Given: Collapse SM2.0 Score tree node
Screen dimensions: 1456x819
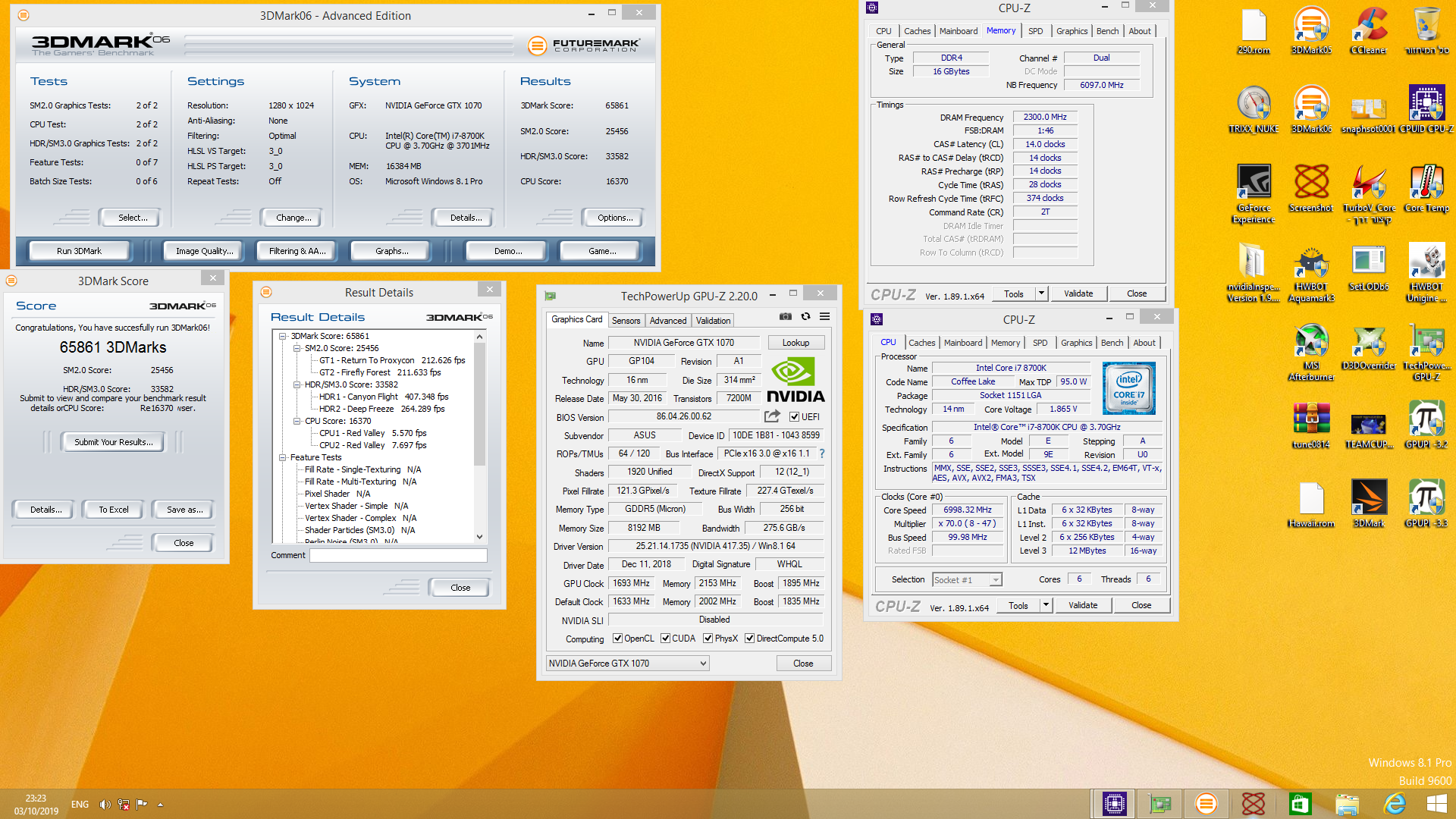Looking at the screenshot, I should pos(297,348).
